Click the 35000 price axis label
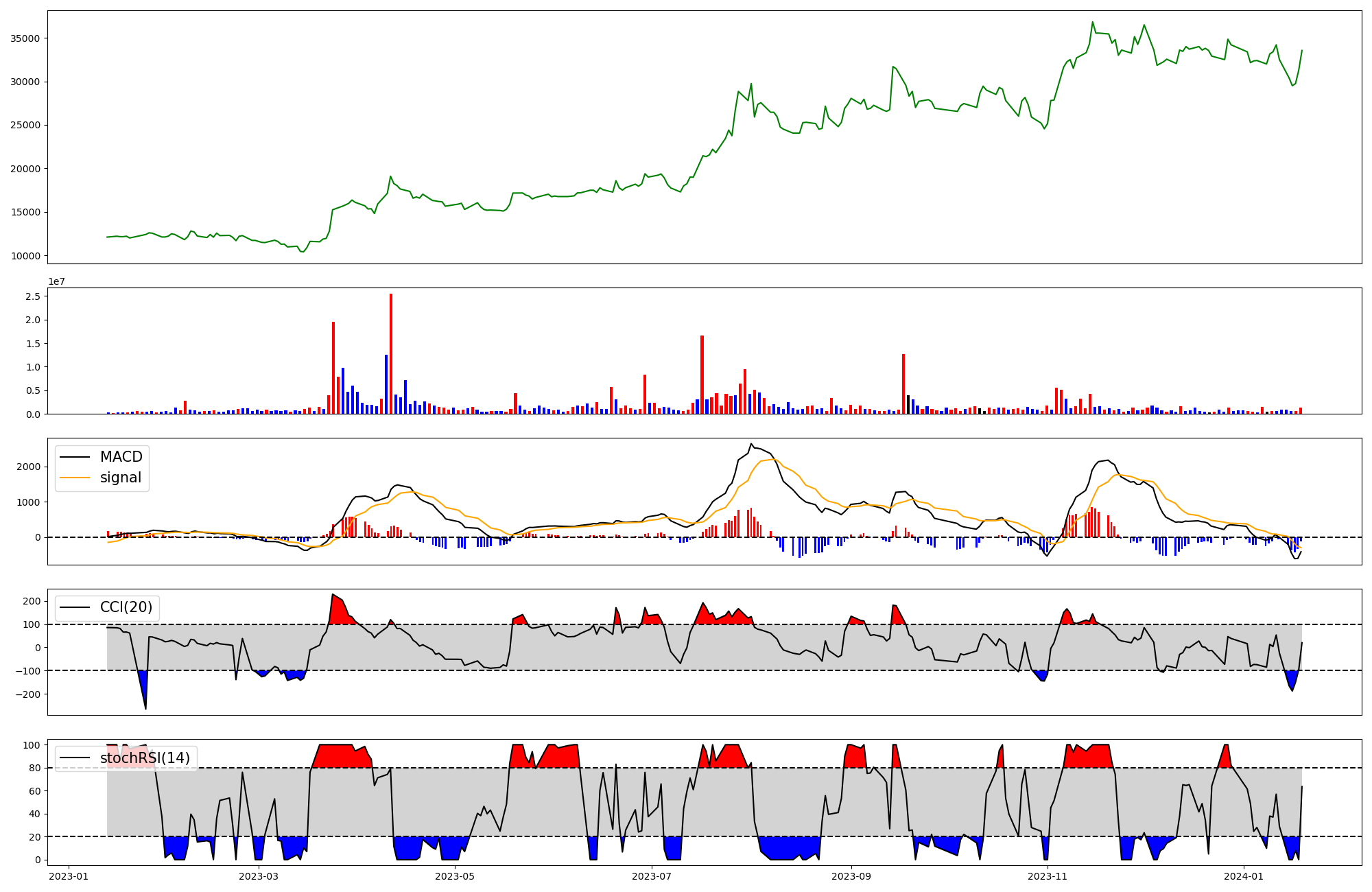Screen dimensions: 1372x892 25,38
